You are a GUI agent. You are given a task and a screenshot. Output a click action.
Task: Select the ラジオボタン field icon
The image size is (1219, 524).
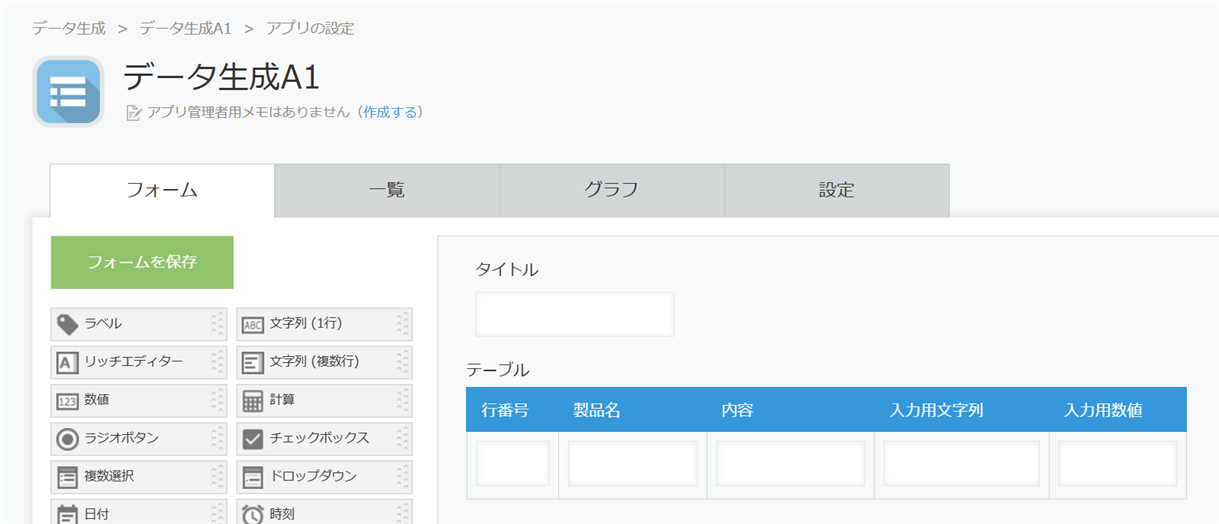(67, 438)
